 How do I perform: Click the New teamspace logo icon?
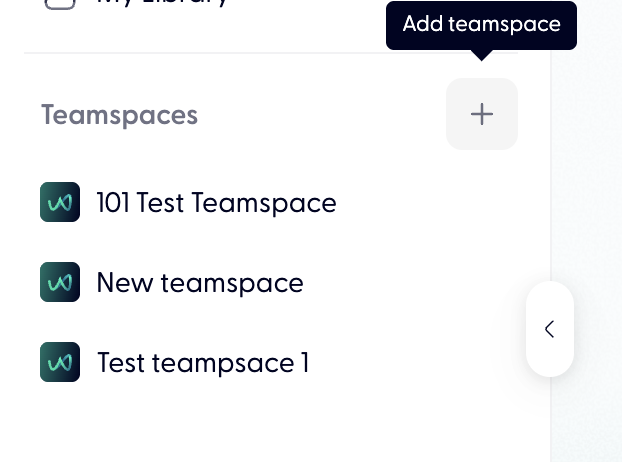(x=60, y=282)
